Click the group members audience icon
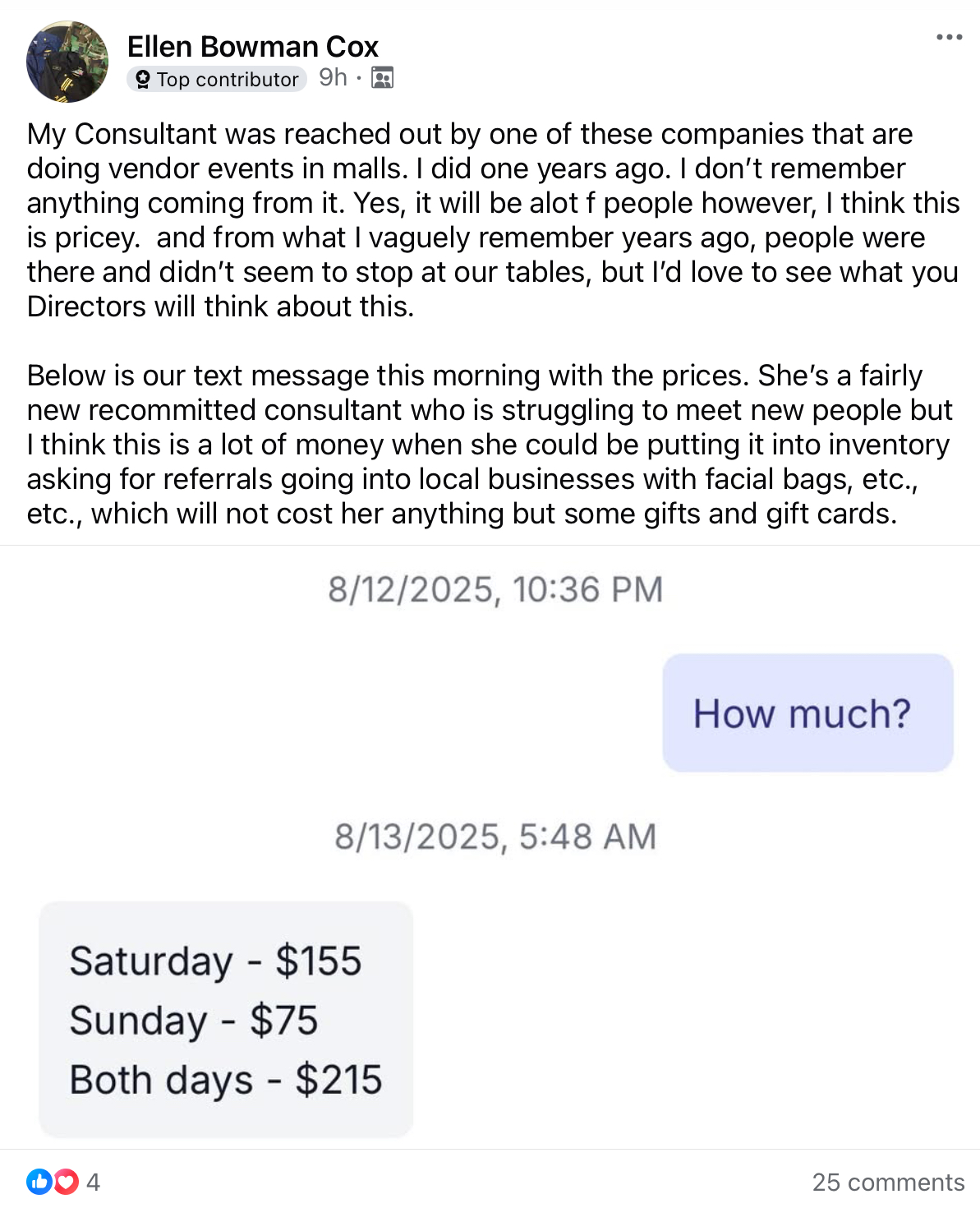Viewport: 980px width, 1208px height. pos(383,78)
